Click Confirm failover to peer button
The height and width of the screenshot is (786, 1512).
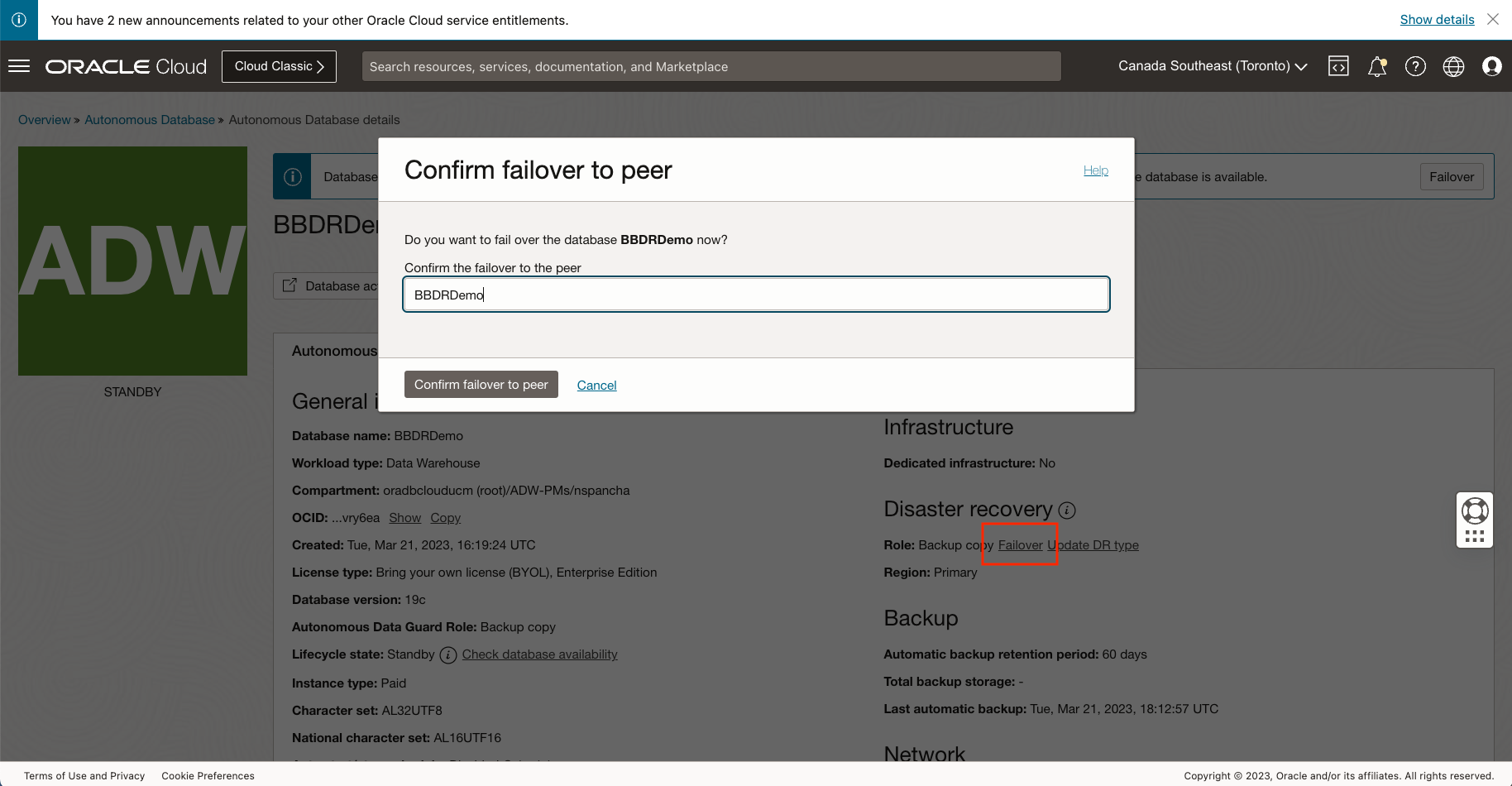(481, 385)
